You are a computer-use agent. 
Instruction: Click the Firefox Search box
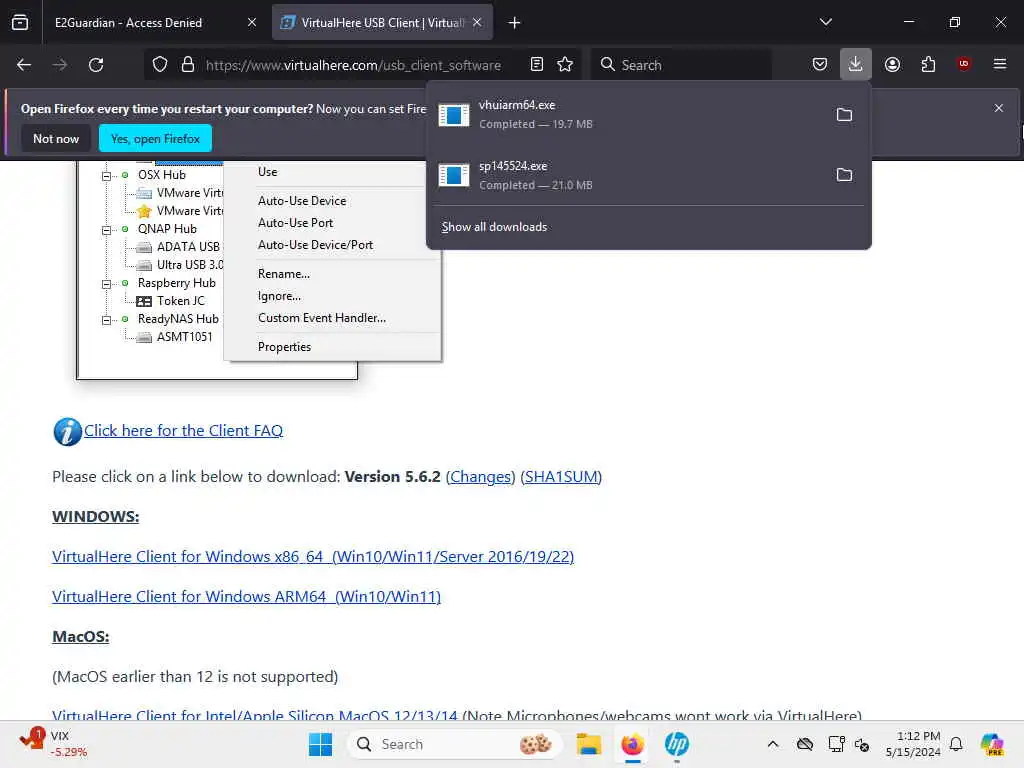click(680, 65)
